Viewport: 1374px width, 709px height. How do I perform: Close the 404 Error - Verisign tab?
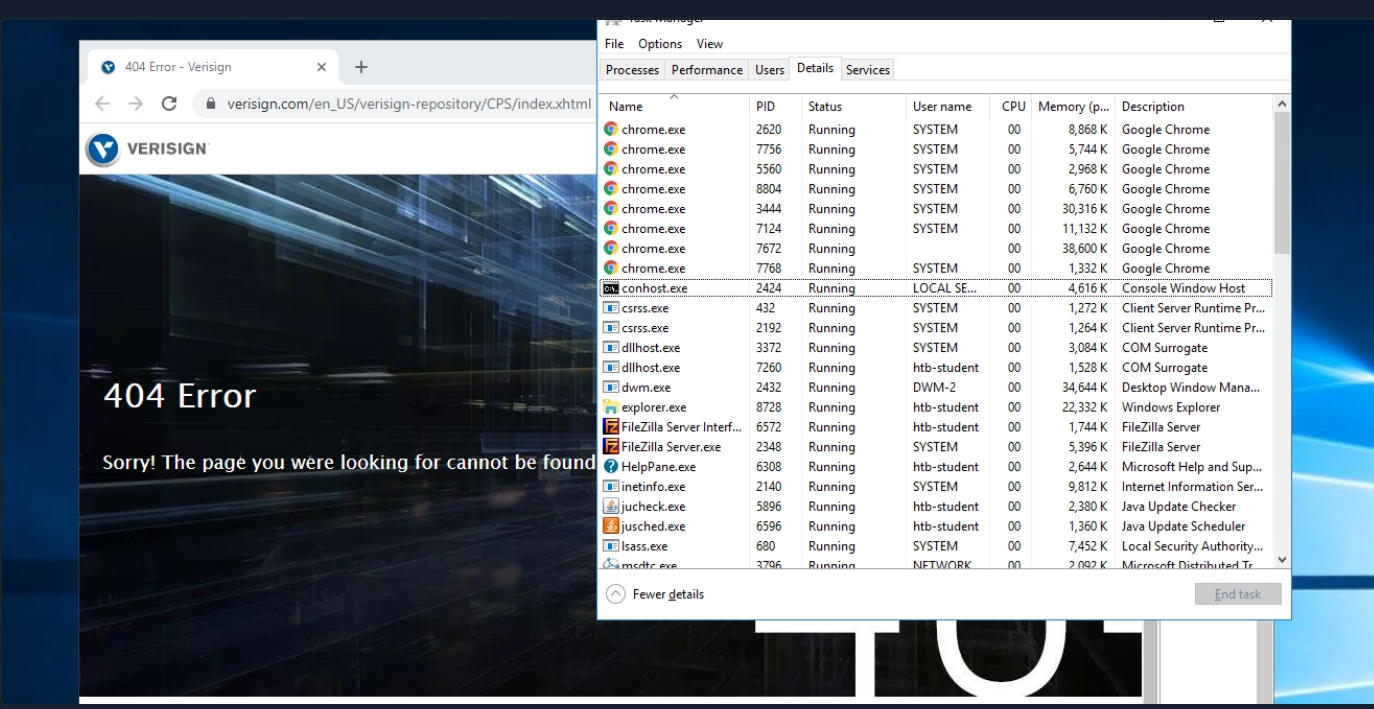pos(321,67)
